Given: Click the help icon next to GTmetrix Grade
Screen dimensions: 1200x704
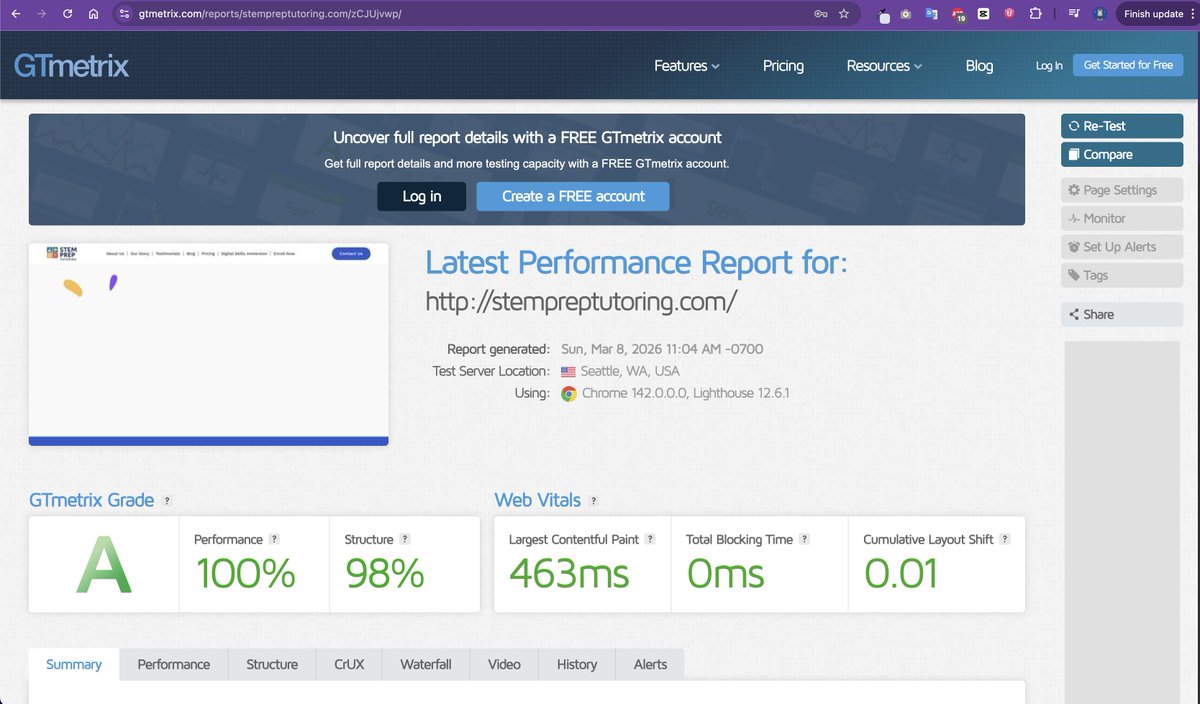Looking at the screenshot, I should (167, 501).
